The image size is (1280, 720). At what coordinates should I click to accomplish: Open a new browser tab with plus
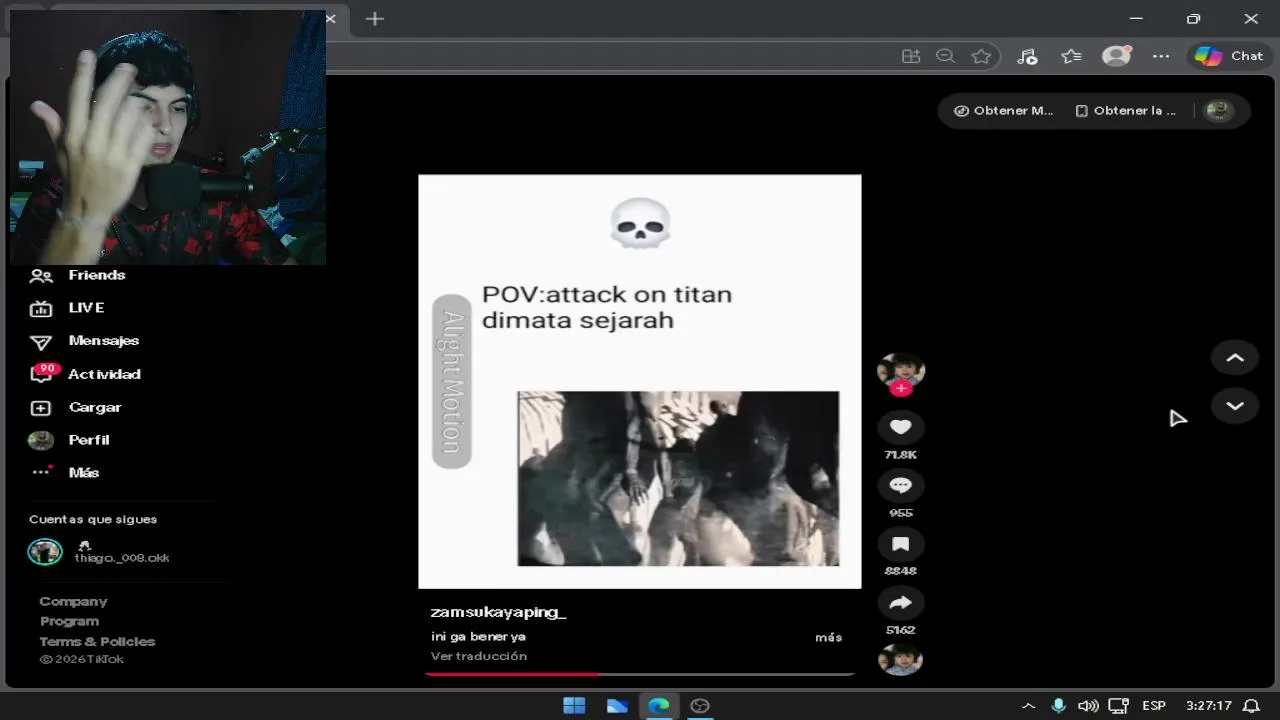click(x=375, y=19)
